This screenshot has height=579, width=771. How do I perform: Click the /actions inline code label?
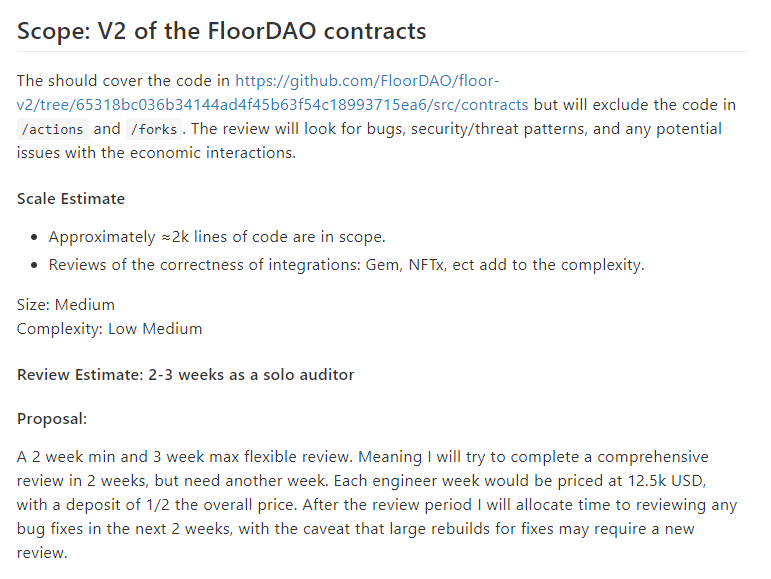pos(53,129)
